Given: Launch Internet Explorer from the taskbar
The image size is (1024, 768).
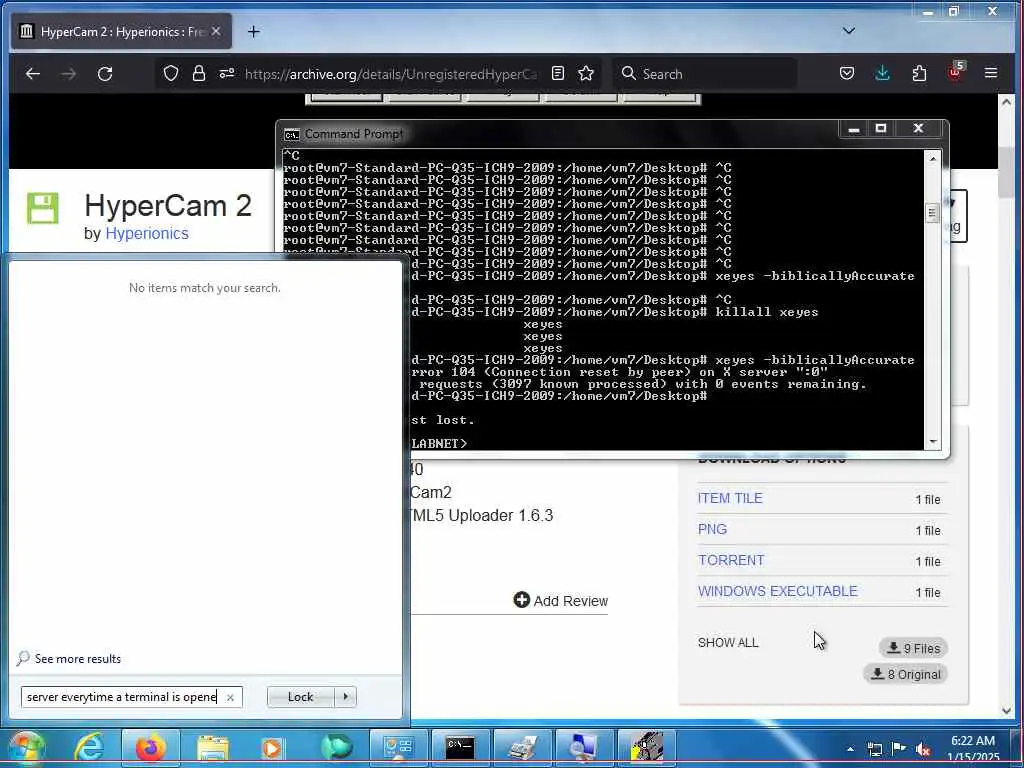Looking at the screenshot, I should (x=89, y=747).
